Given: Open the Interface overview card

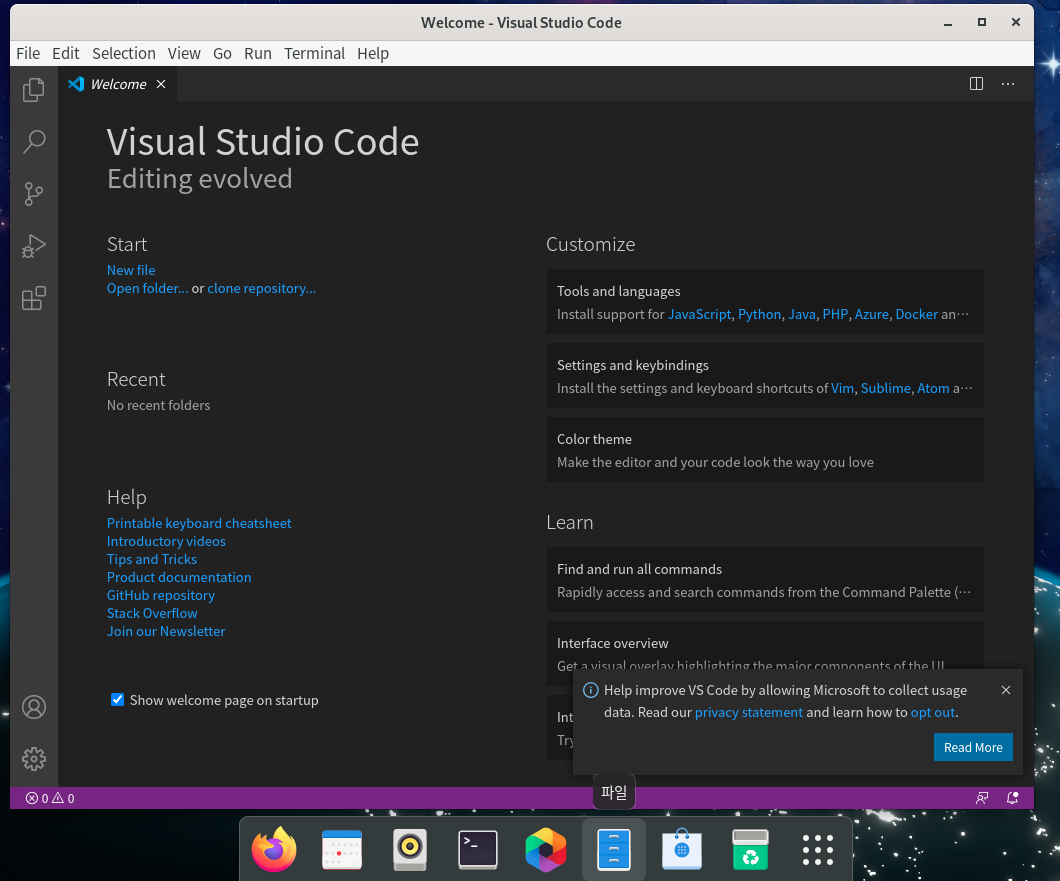Looking at the screenshot, I should (x=765, y=646).
